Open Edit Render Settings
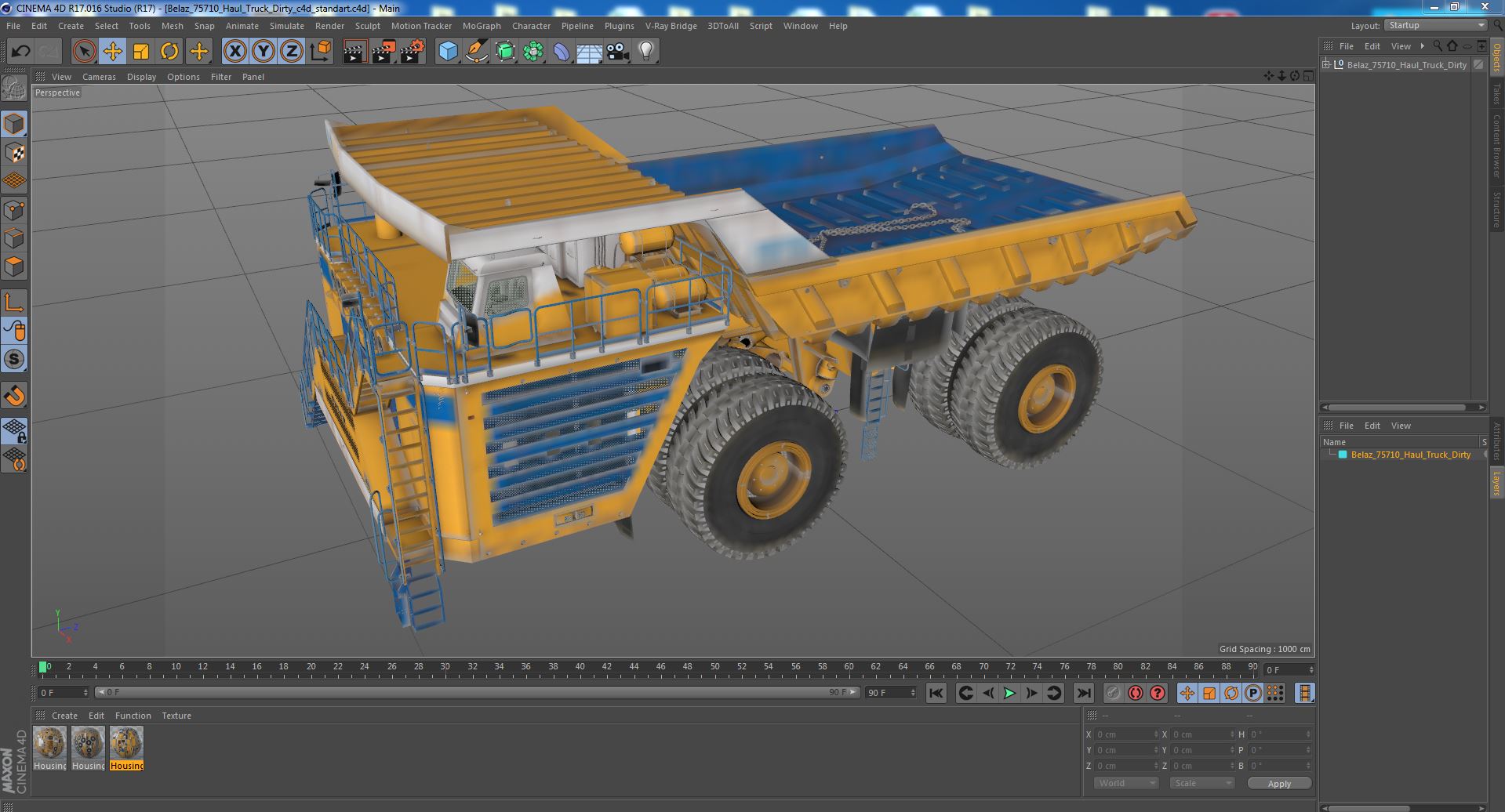The height and width of the screenshot is (812, 1505). pyautogui.click(x=413, y=52)
